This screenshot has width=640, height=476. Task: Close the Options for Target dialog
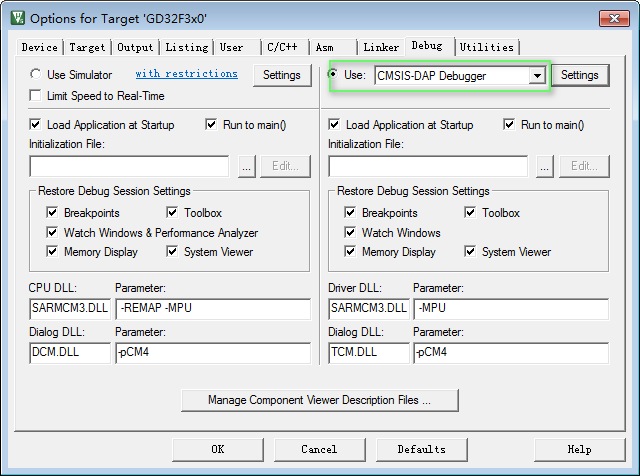[614, 18]
